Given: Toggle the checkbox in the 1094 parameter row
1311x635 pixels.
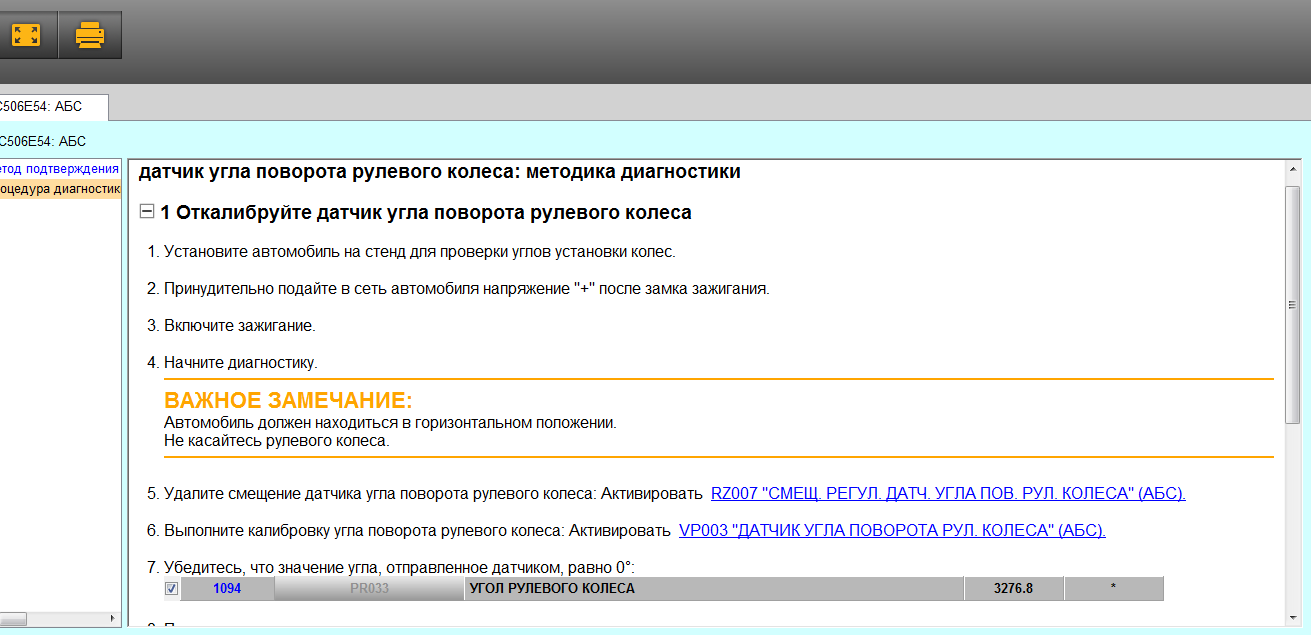Looking at the screenshot, I should coord(171,589).
